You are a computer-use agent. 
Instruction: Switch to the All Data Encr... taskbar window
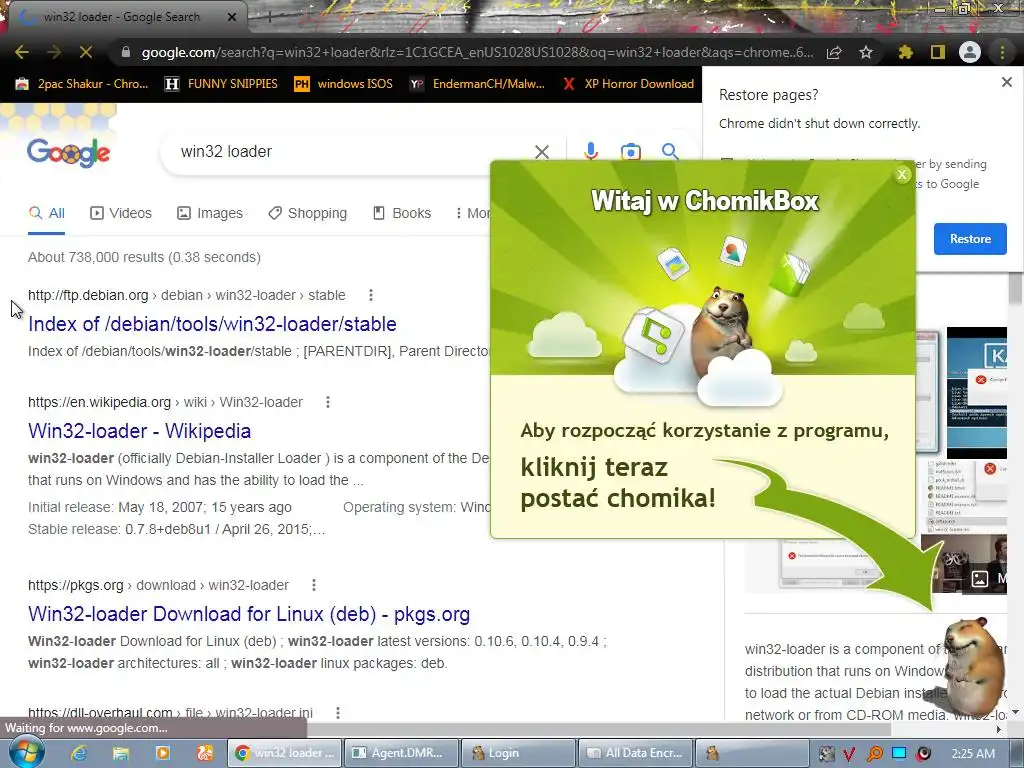(x=635, y=753)
